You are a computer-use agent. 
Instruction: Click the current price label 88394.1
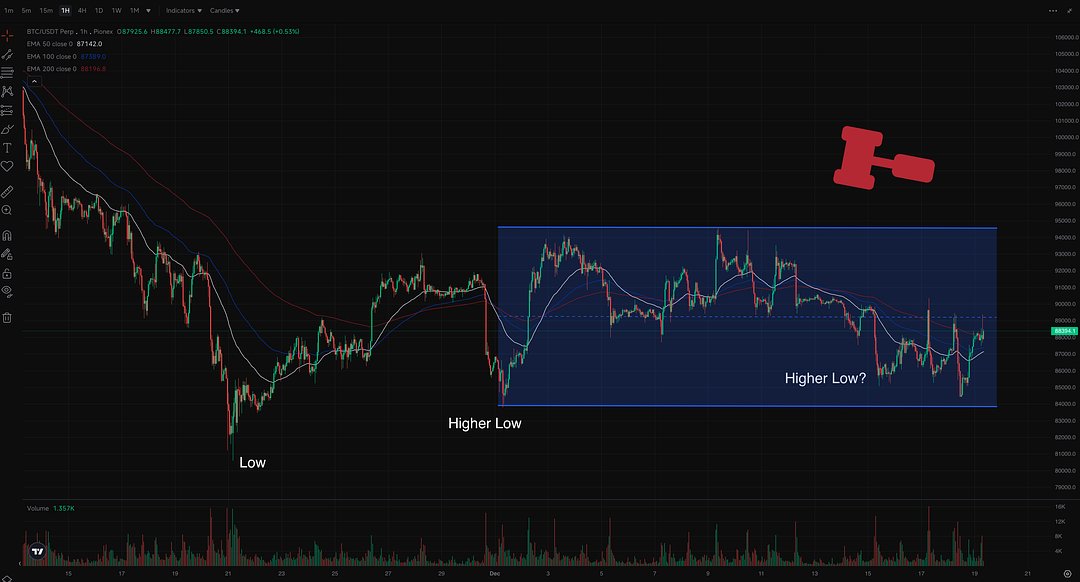[x=1065, y=331]
